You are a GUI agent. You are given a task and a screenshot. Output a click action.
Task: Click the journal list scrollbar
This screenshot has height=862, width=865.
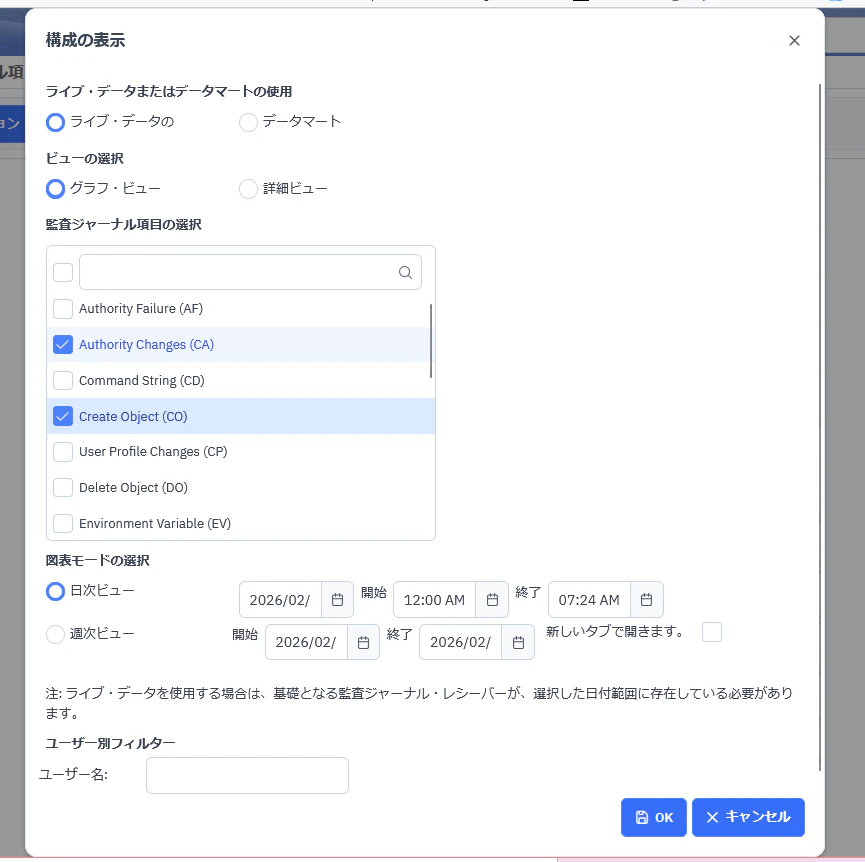430,341
